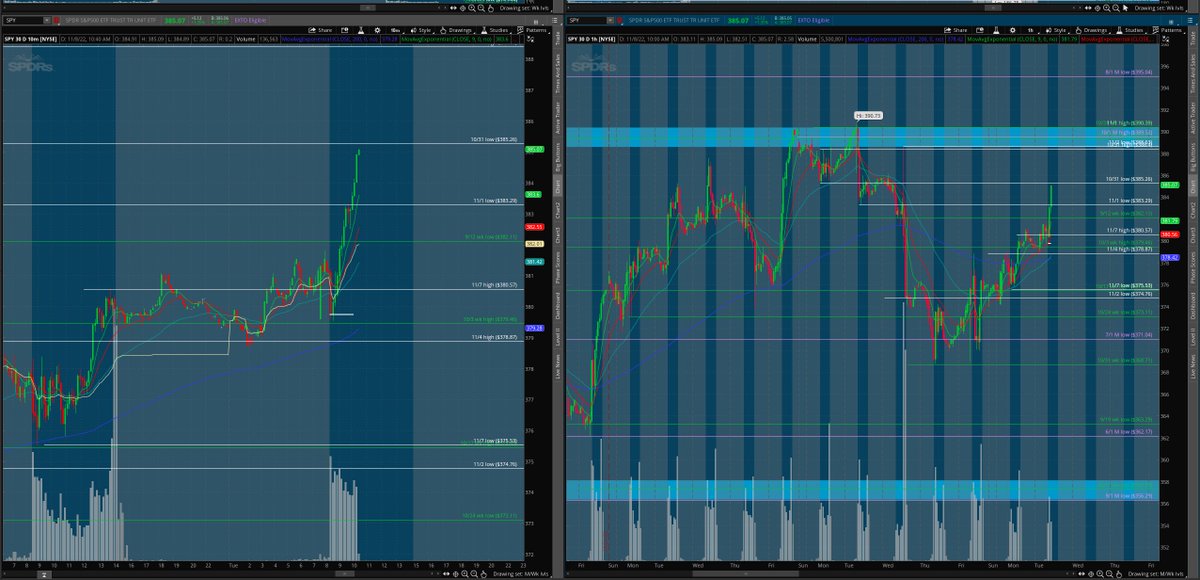Open the Style menu on the 10m chart

point(422,30)
